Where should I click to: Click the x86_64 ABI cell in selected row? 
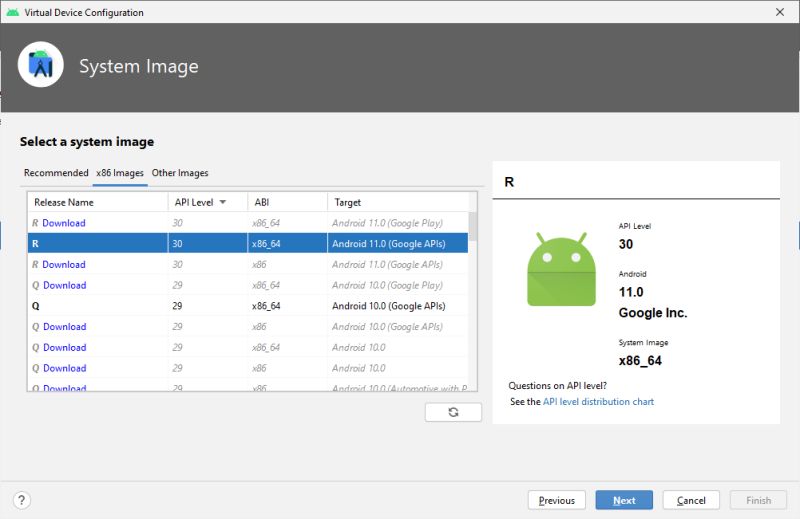point(287,243)
